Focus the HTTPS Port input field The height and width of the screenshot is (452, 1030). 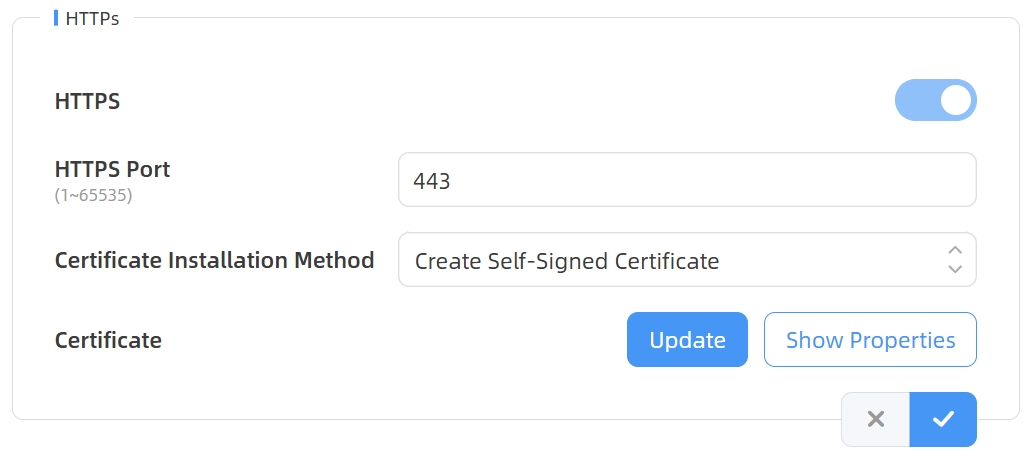click(x=686, y=180)
